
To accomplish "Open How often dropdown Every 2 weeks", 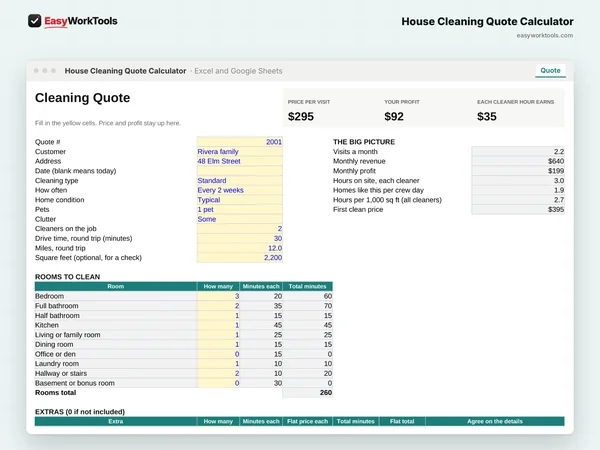I will pyautogui.click(x=240, y=190).
